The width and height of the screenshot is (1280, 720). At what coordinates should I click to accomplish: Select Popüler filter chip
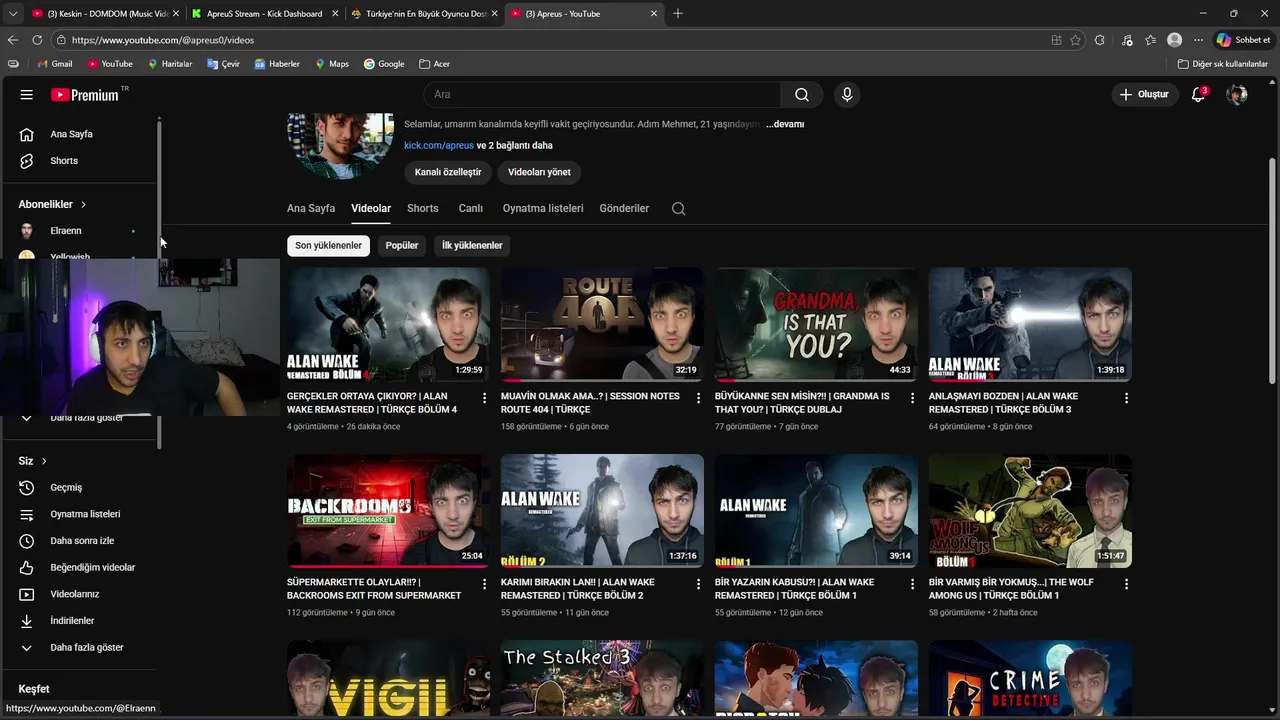pos(402,245)
